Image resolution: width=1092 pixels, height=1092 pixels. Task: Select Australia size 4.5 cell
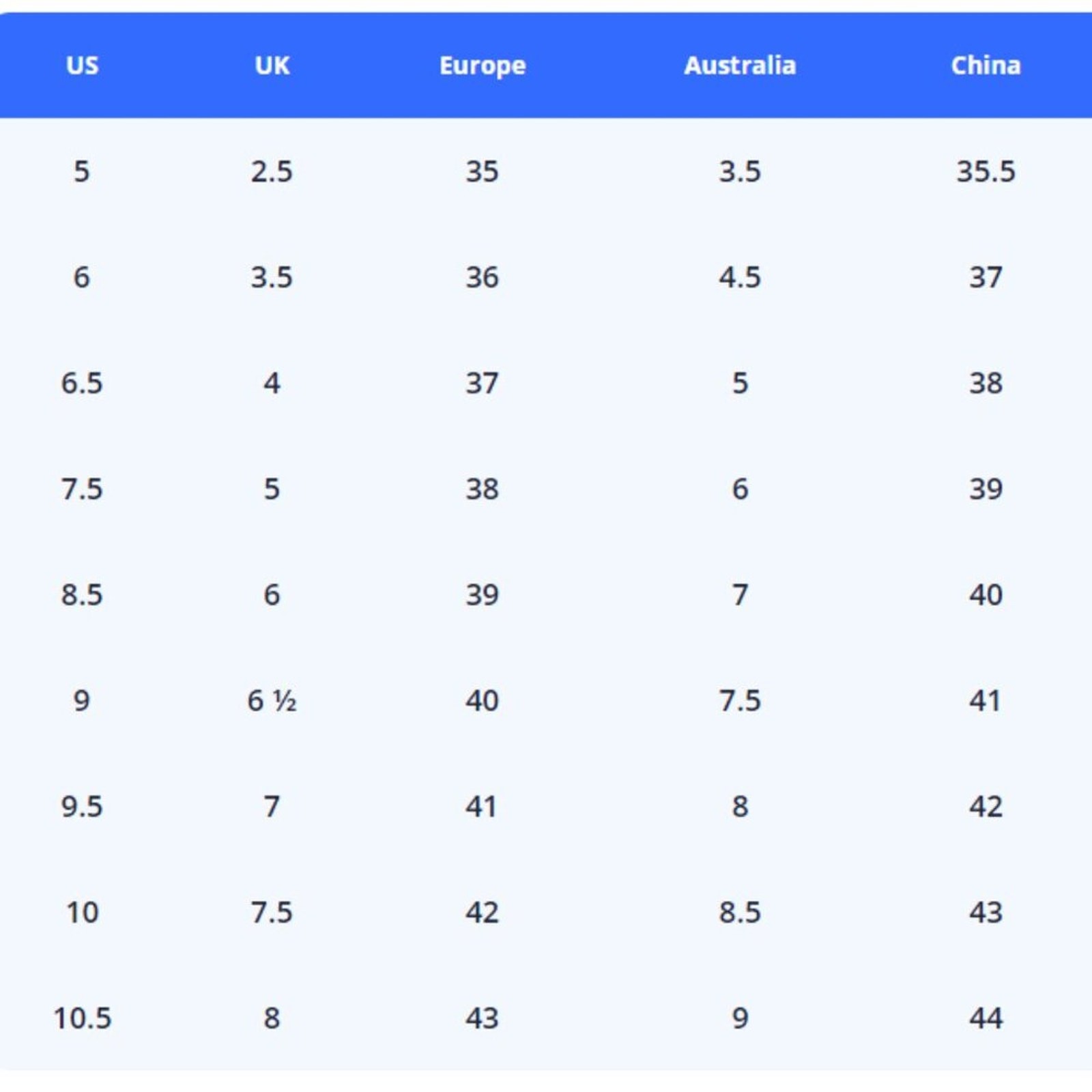click(x=740, y=278)
